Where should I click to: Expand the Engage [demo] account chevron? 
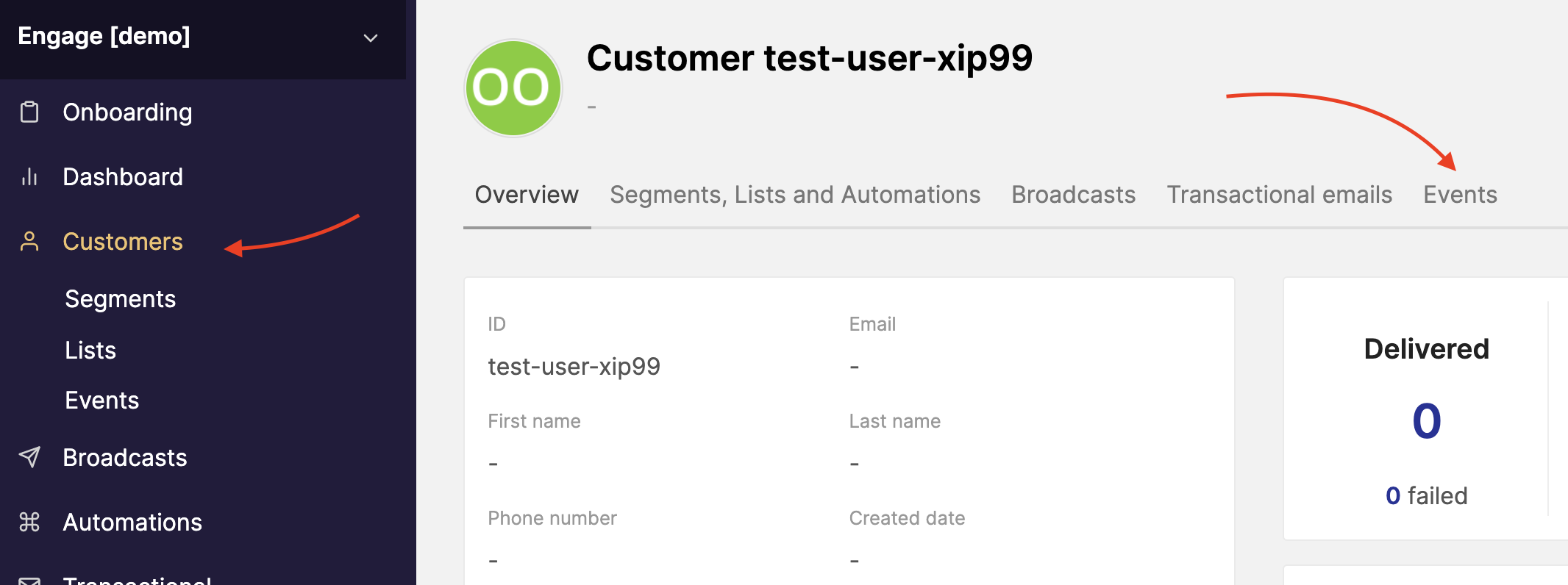coord(371,37)
